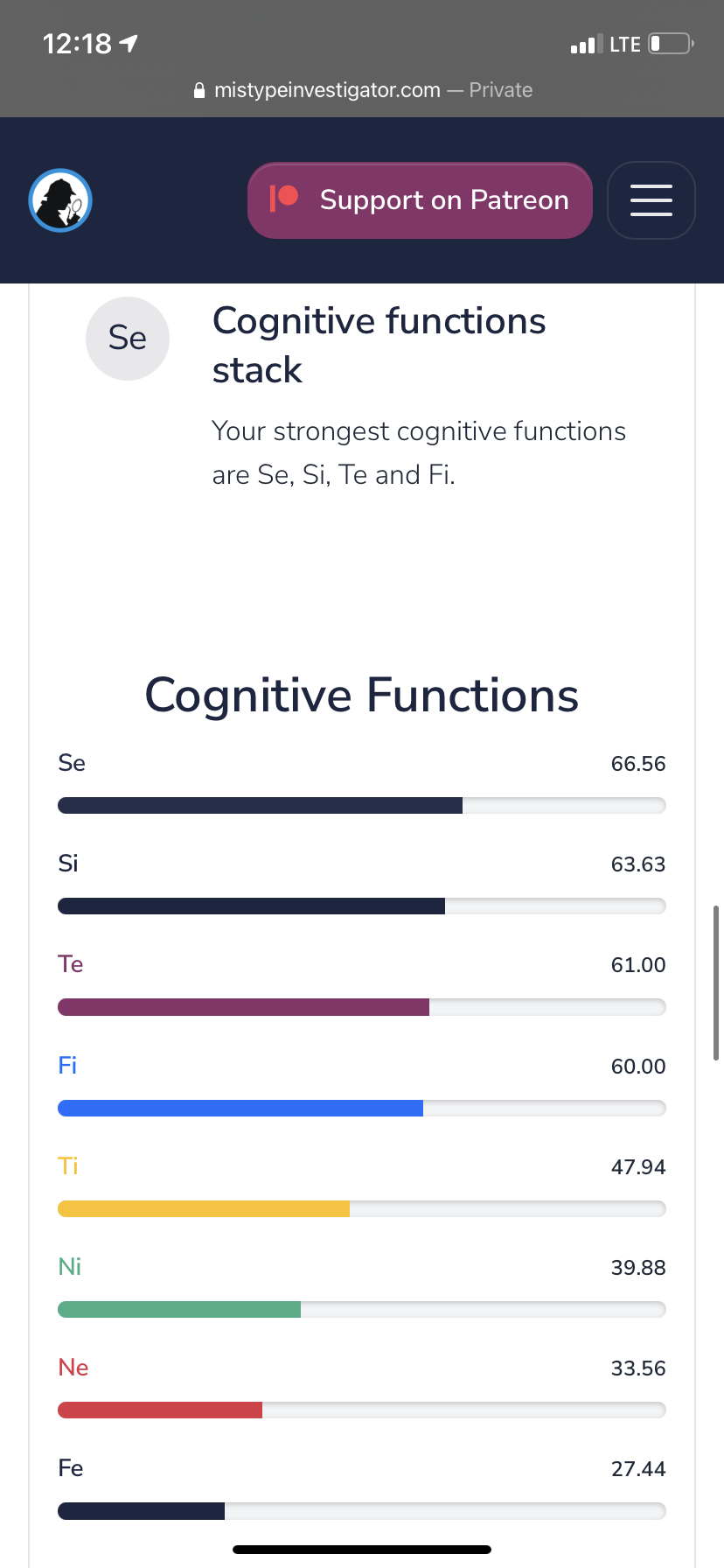Tap the detective logo icon
This screenshot has width=724, height=1568.
coord(60,200)
